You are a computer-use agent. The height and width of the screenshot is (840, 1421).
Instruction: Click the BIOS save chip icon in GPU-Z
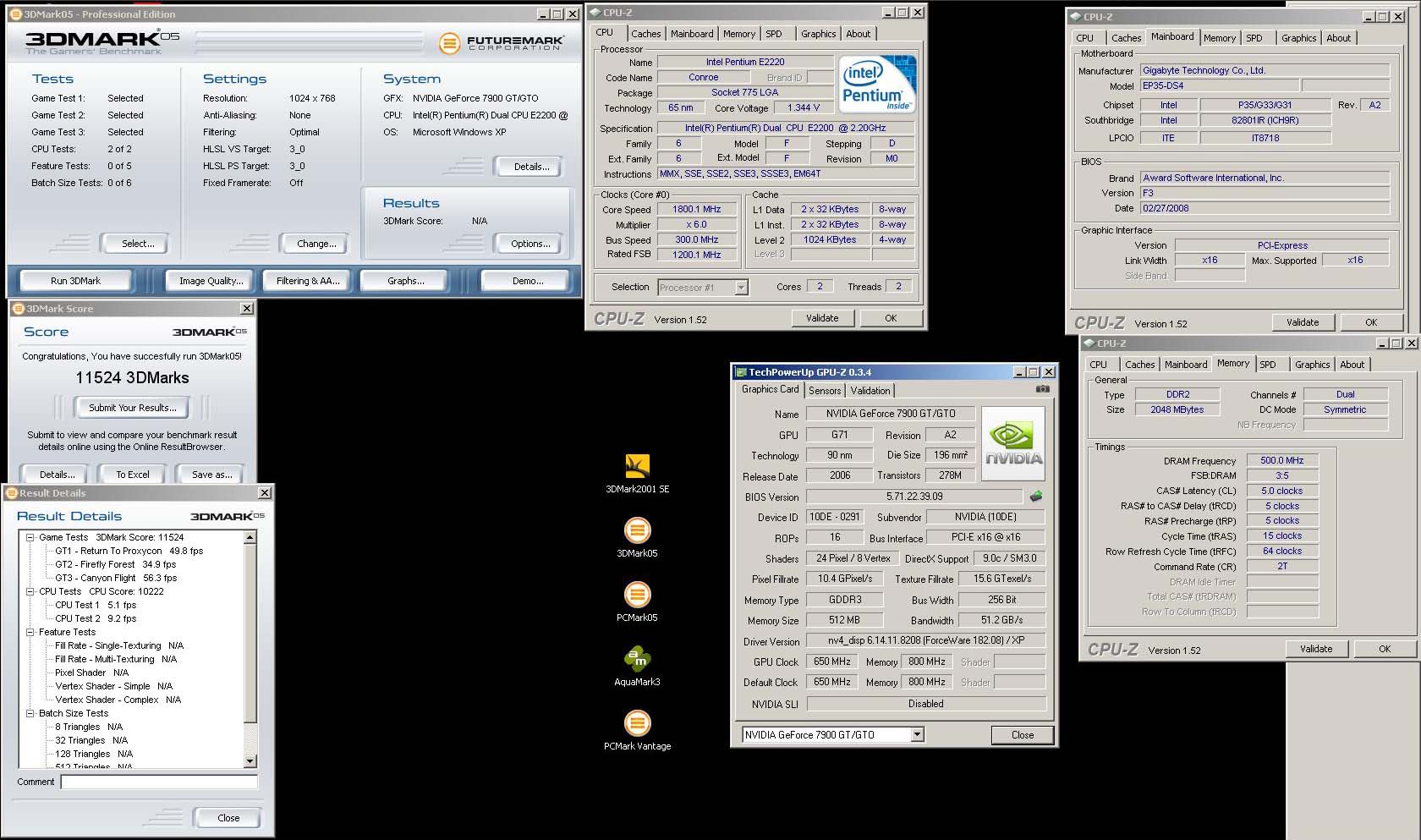coord(1035,497)
